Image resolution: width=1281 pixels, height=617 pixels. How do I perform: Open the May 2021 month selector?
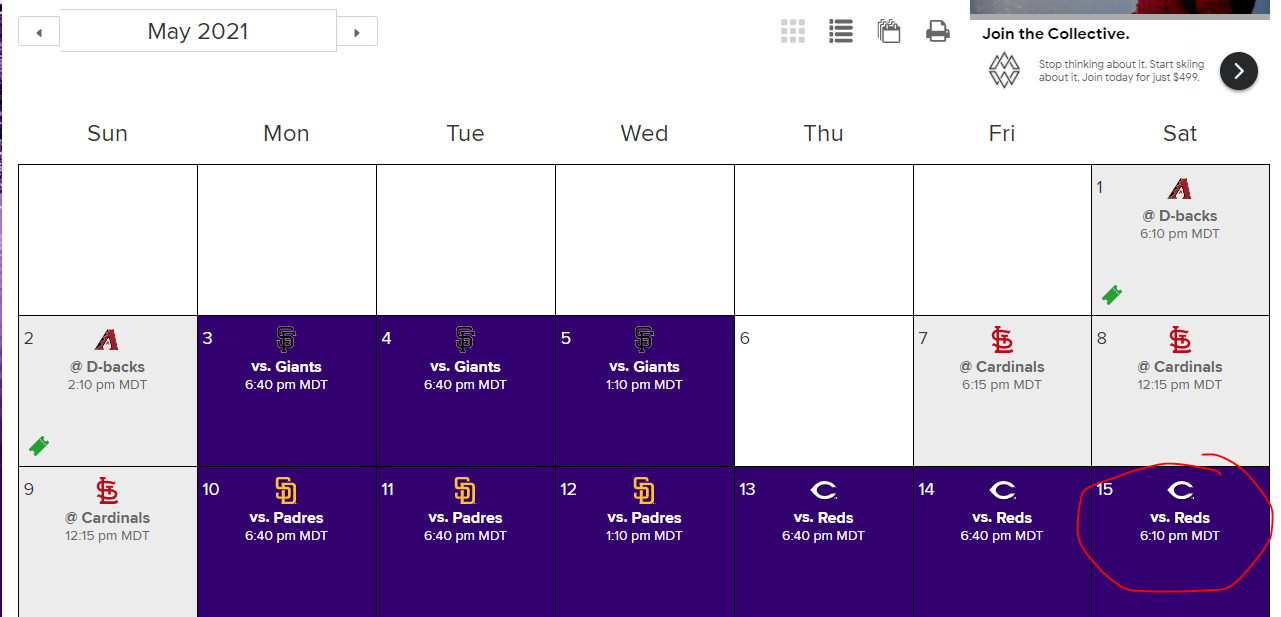pos(198,31)
